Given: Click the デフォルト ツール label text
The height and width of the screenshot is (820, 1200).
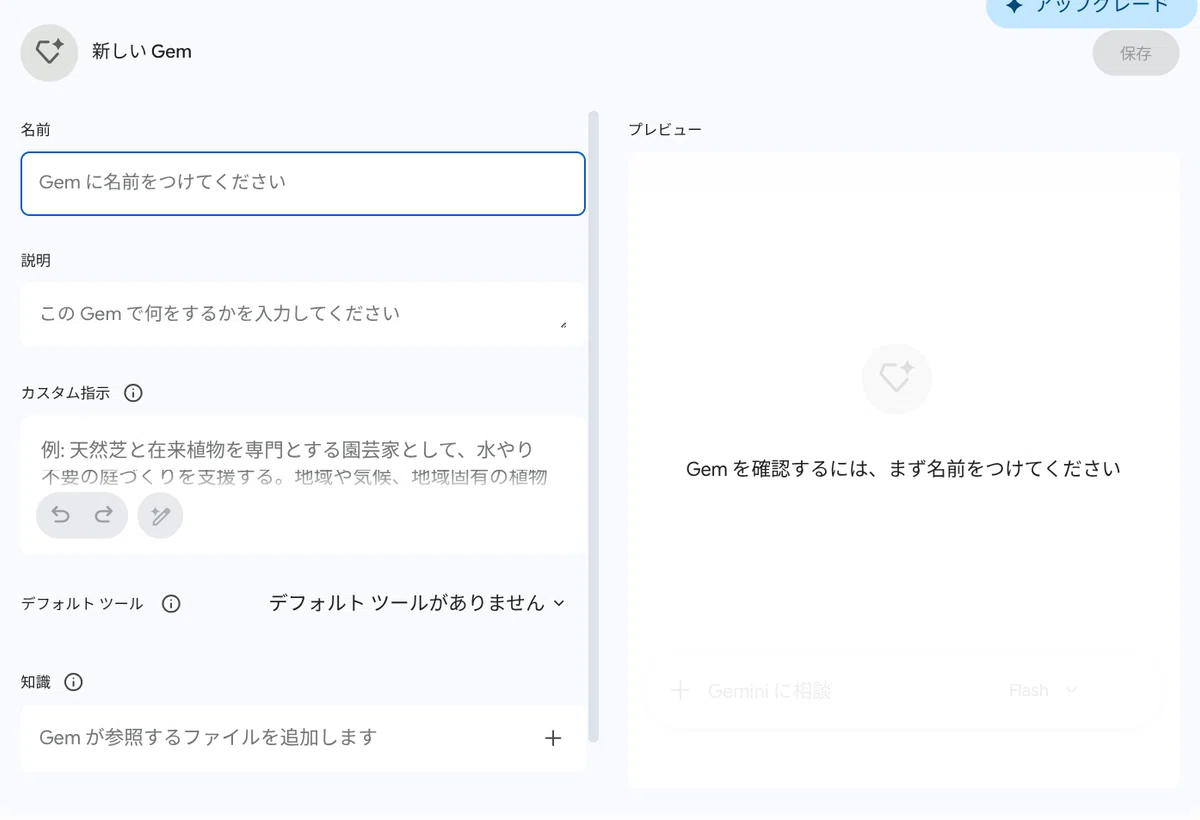Looking at the screenshot, I should [82, 604].
